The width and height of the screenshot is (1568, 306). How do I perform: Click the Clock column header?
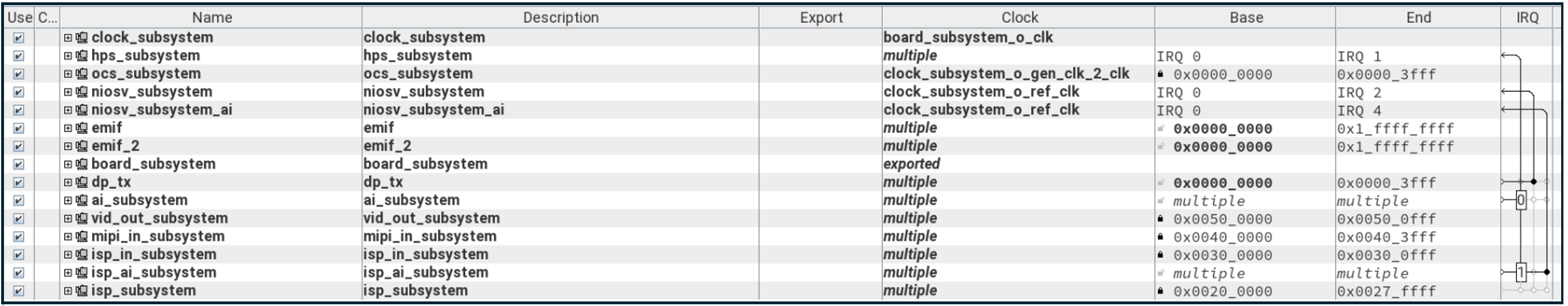tap(1019, 18)
